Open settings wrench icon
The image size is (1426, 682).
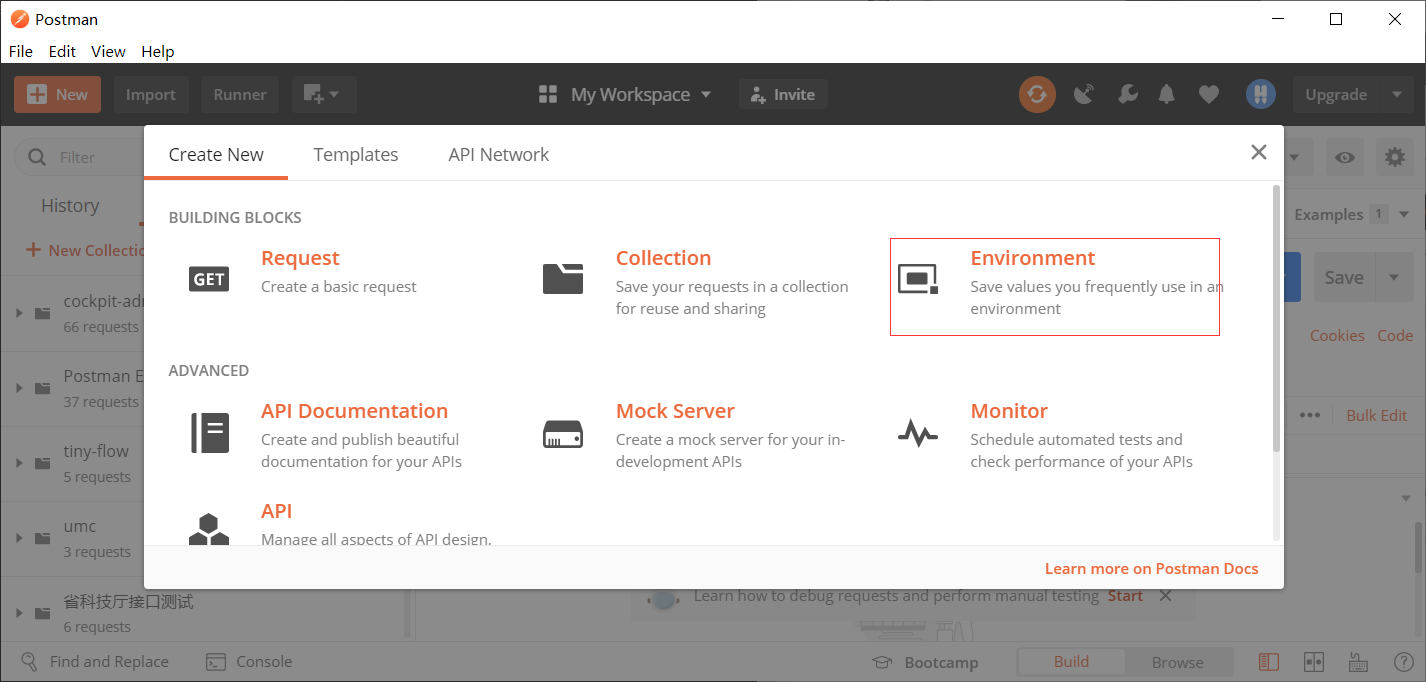coord(1126,95)
